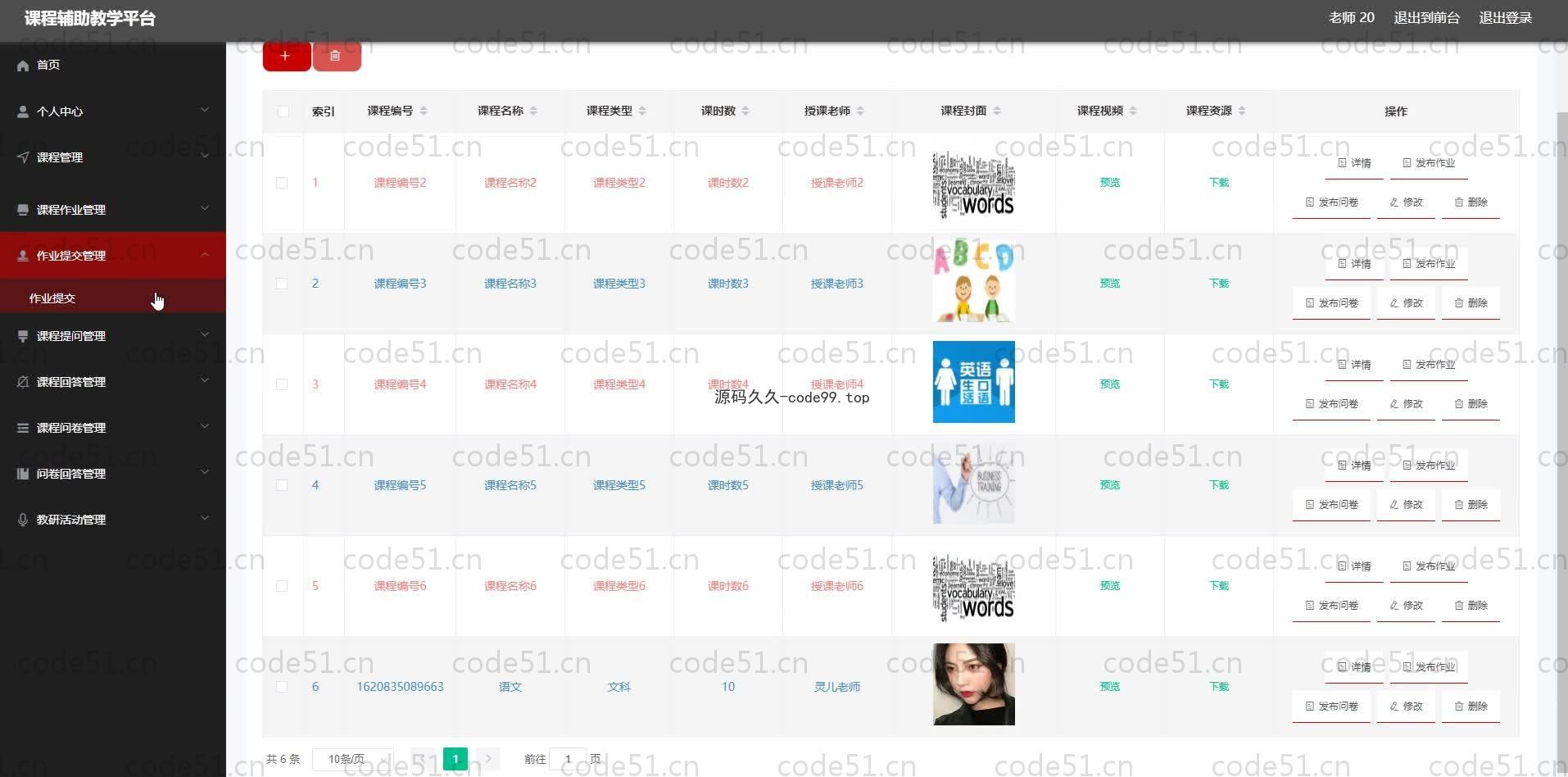Click the microphone icon beside 教研活动管理
1568x777 pixels.
click(23, 520)
